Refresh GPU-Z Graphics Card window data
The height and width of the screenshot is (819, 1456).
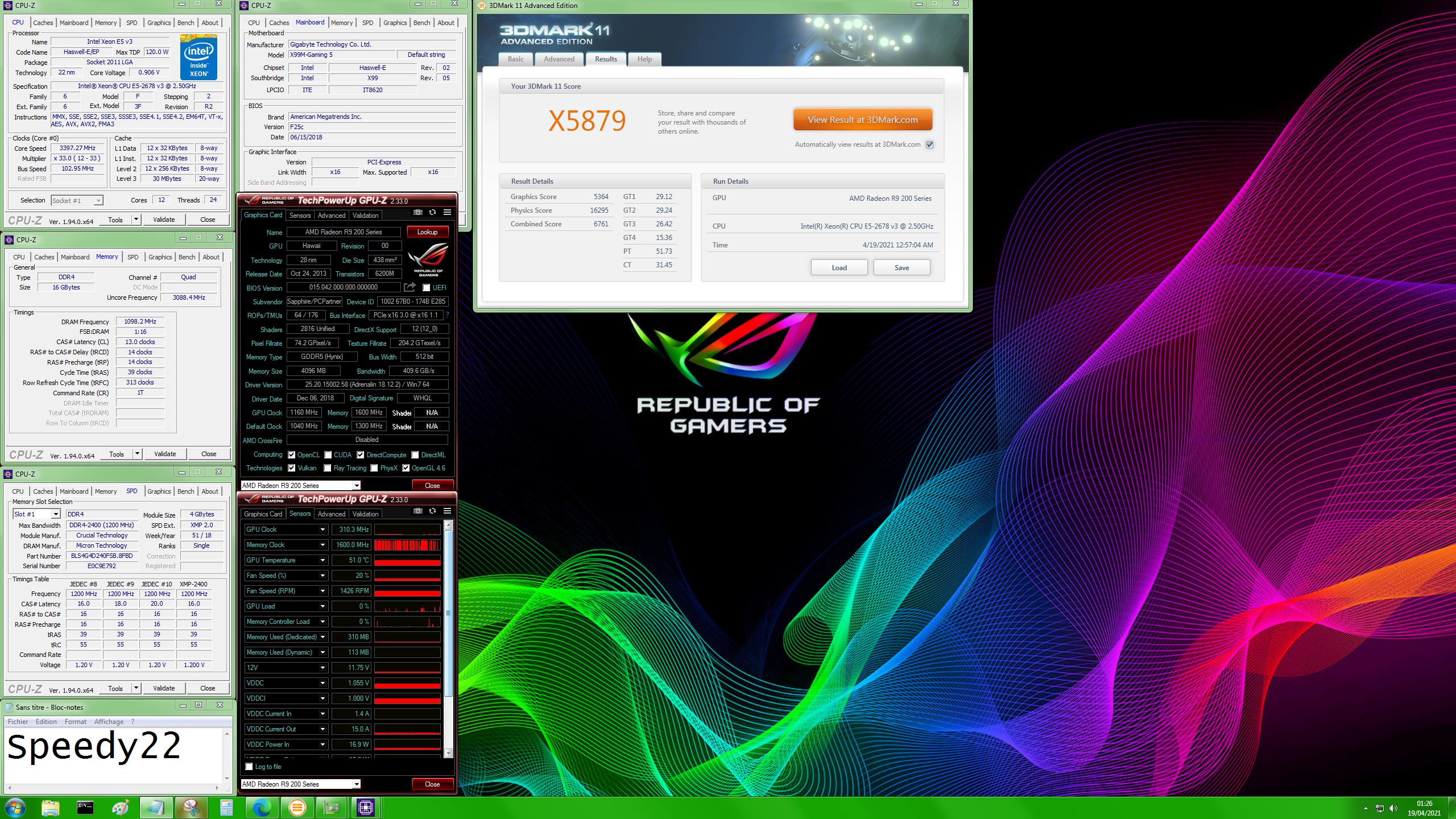click(433, 212)
